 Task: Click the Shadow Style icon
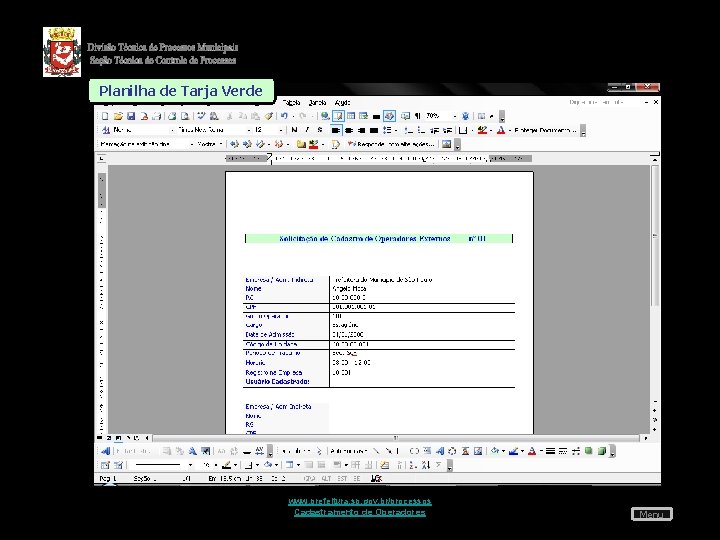pos(589,451)
